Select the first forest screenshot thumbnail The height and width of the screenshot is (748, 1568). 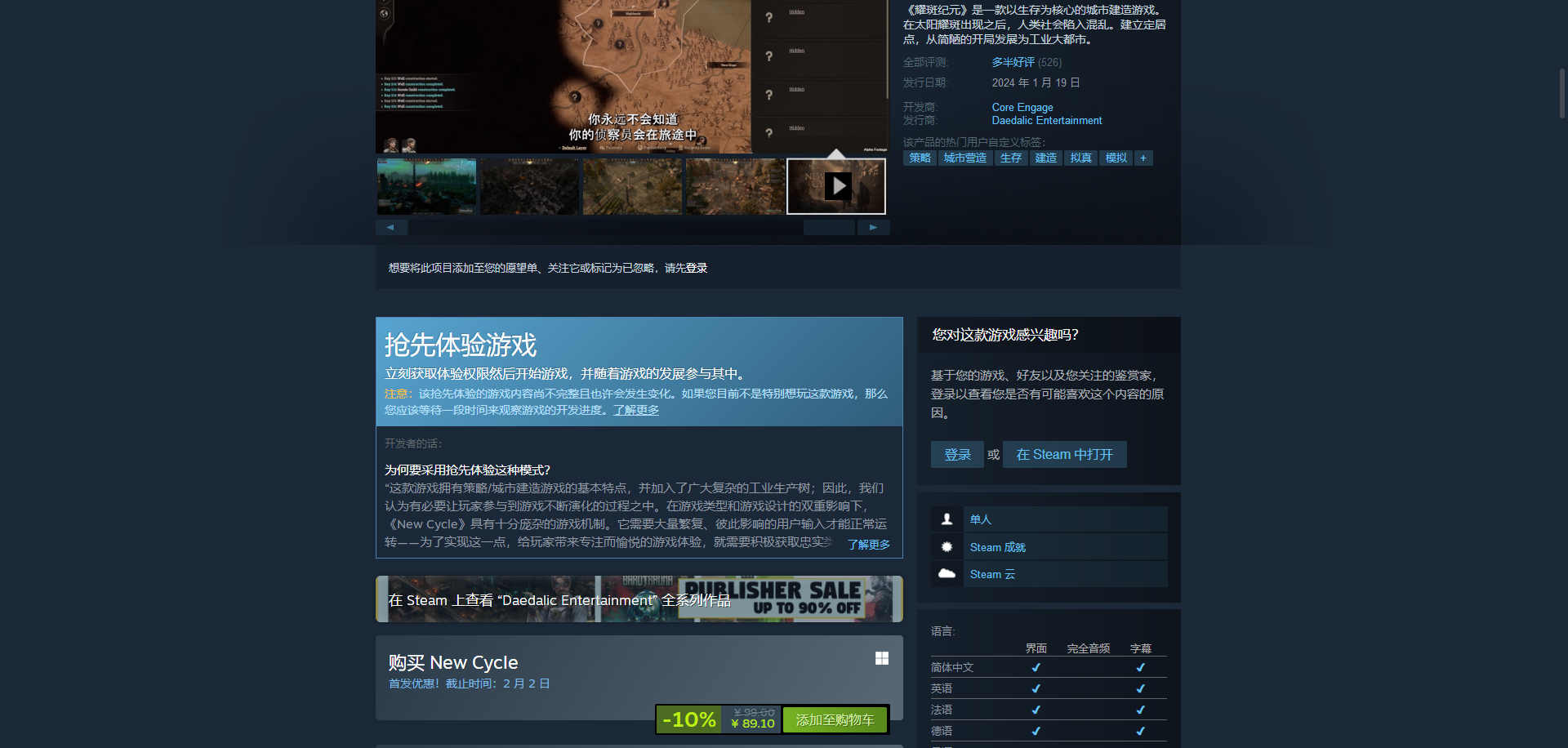tap(426, 186)
